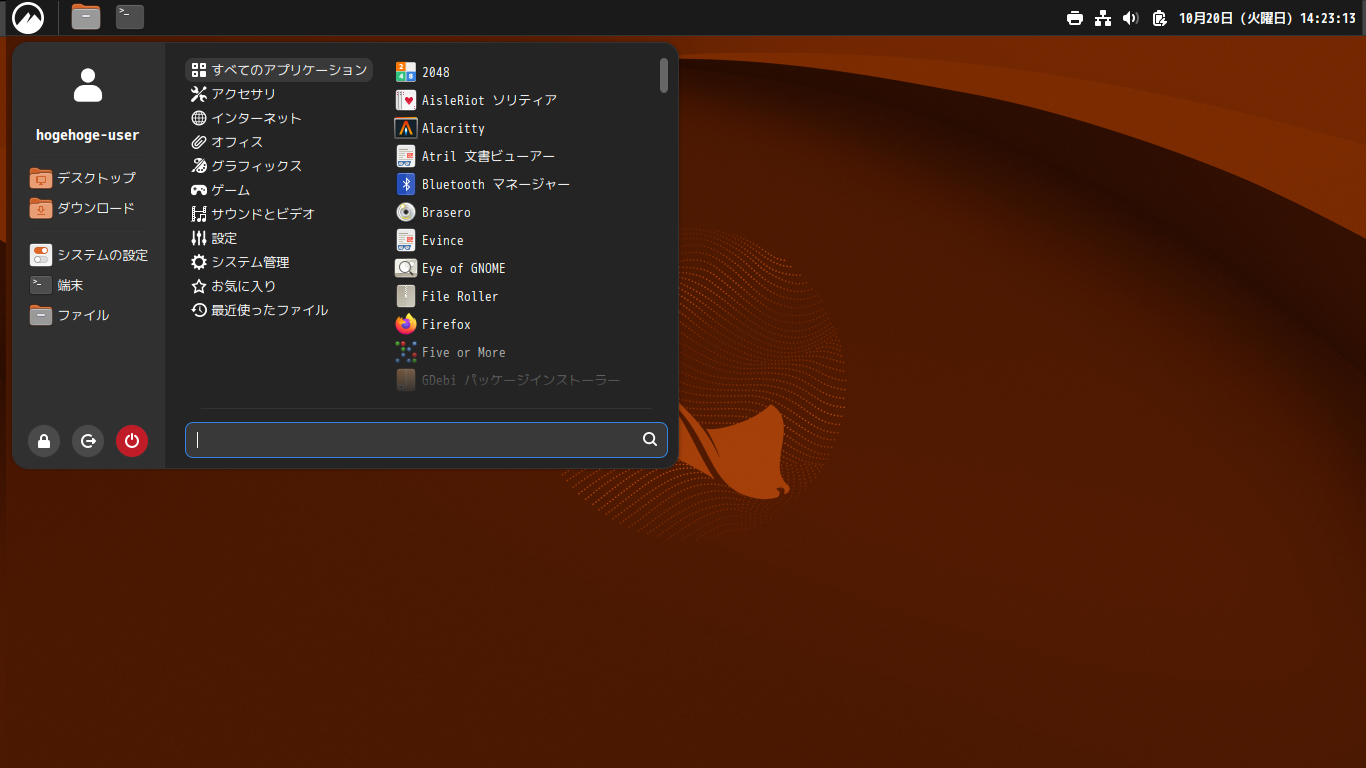The image size is (1366, 768).
Task: Open the ダウンロード folder shortcut
Action: (x=83, y=208)
